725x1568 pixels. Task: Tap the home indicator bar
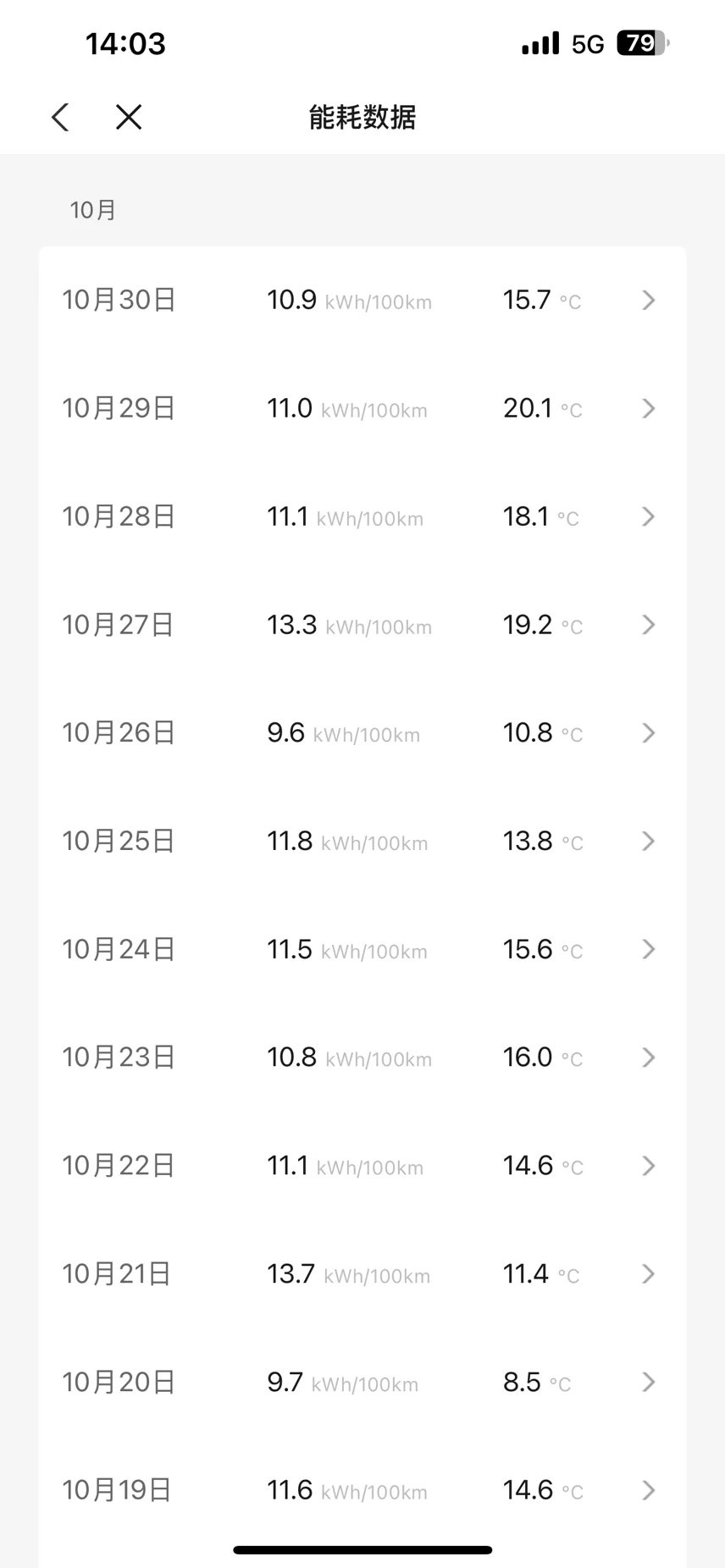coord(362,1550)
